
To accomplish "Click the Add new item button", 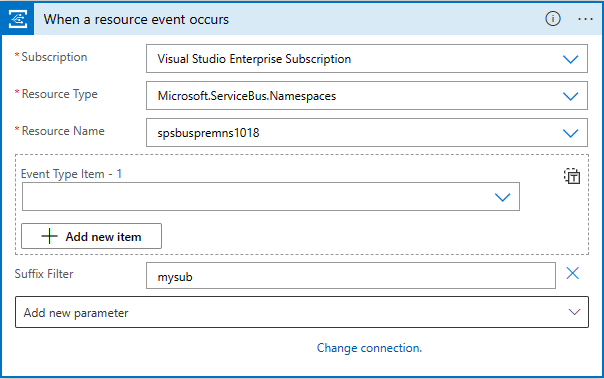I will [x=91, y=236].
